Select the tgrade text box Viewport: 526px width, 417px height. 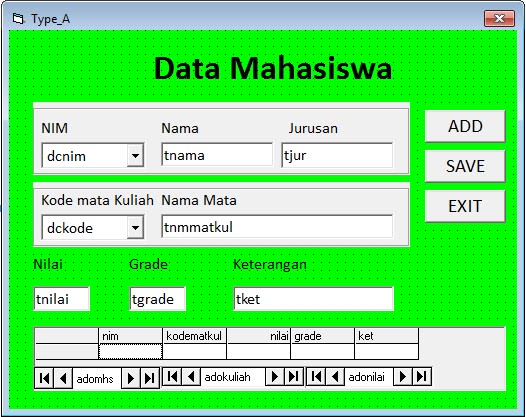[x=158, y=299]
